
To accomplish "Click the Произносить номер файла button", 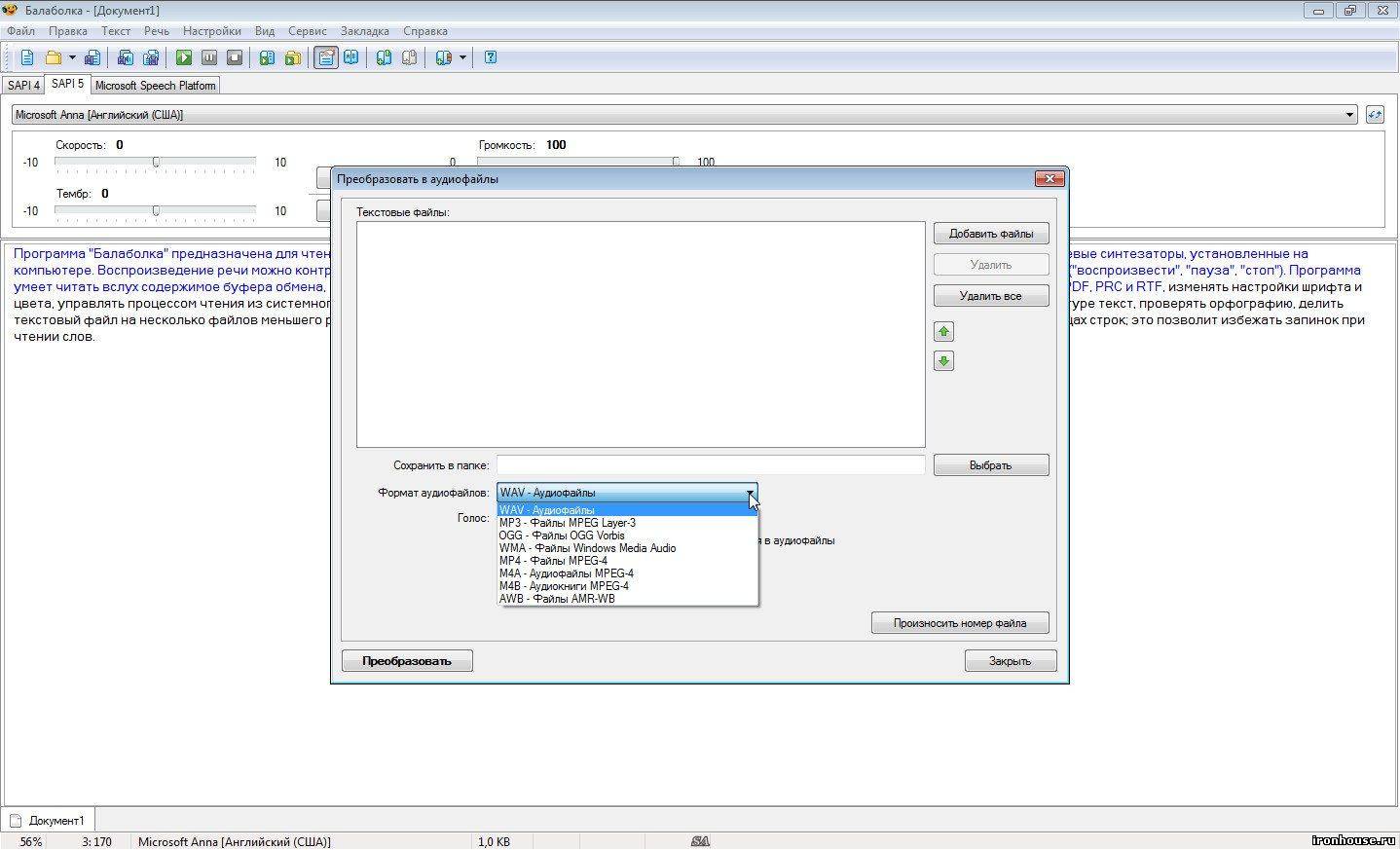I will click(960, 623).
